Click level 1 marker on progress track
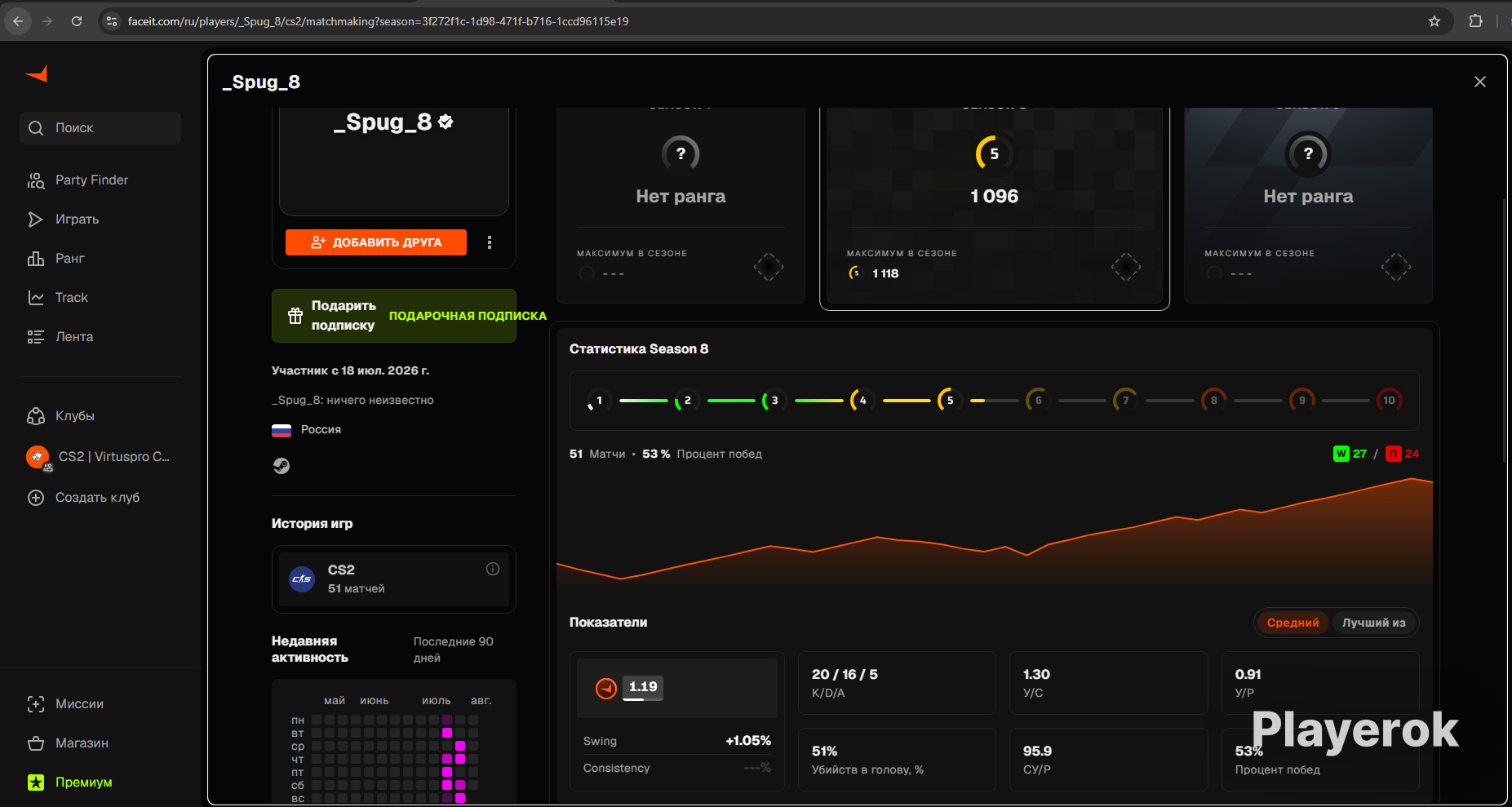This screenshot has width=1512, height=807. click(x=599, y=401)
